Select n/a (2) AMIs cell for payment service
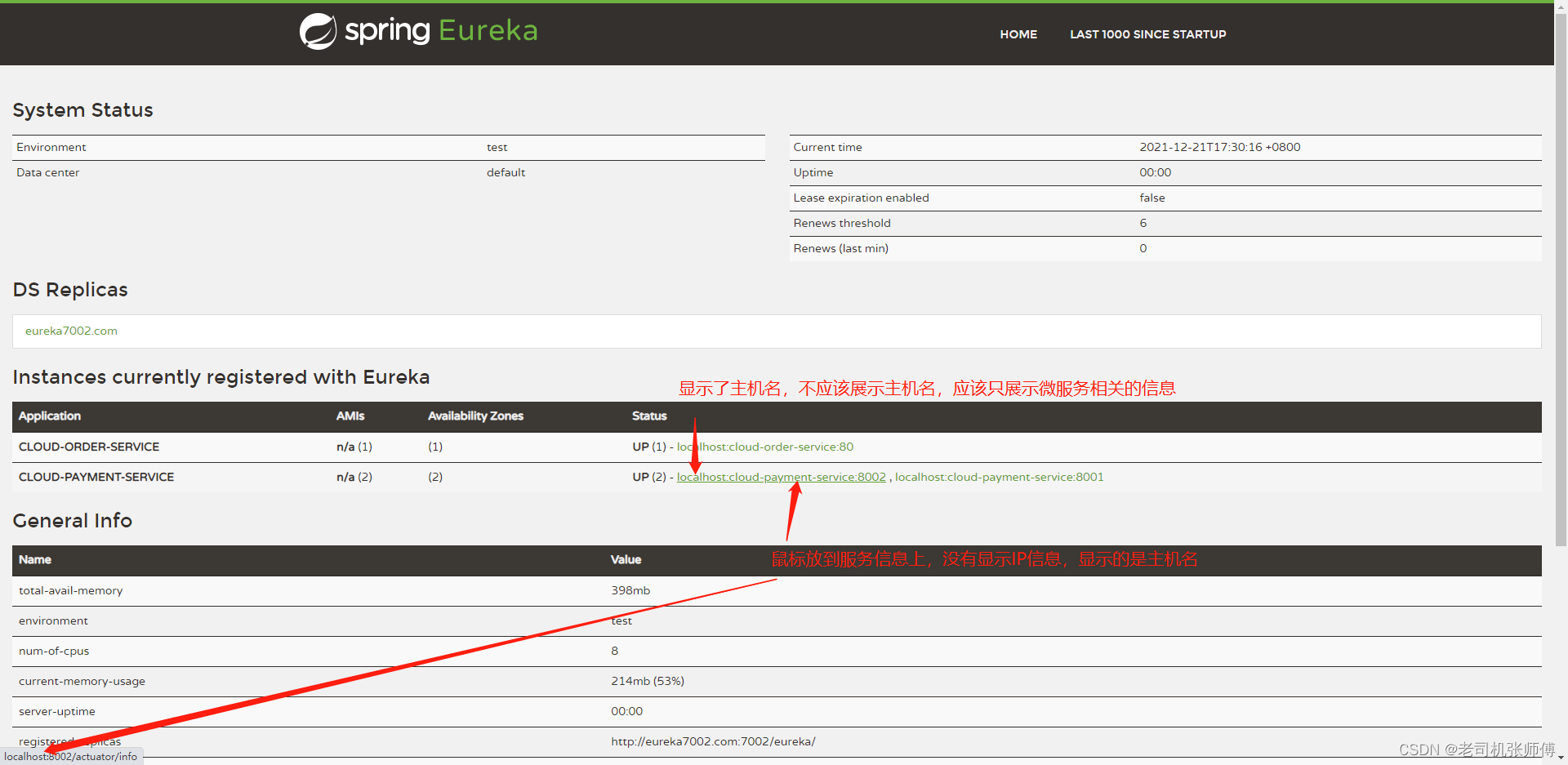This screenshot has height=765, width=1568. pos(354,477)
